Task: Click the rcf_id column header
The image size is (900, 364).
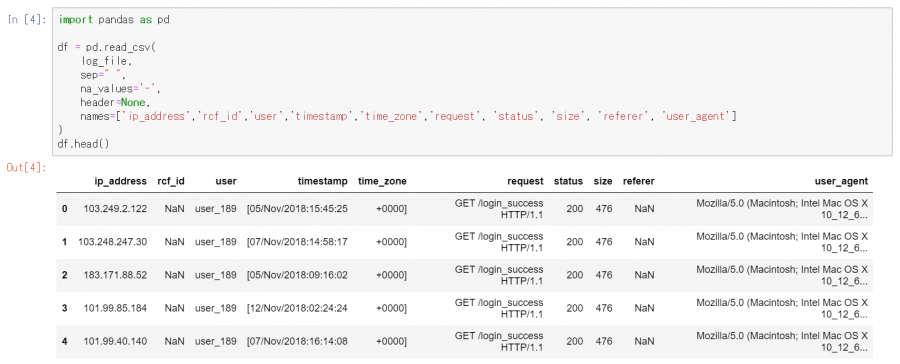Action: coord(170,181)
